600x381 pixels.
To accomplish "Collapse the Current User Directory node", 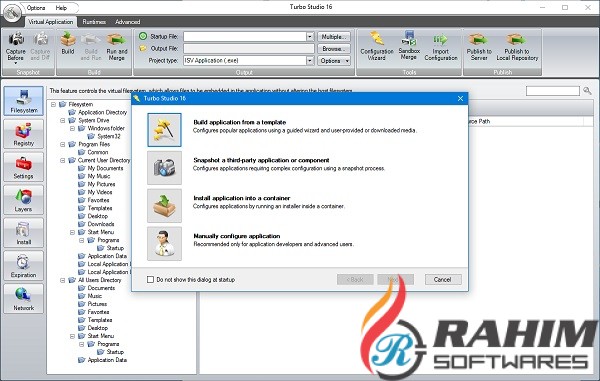I will coord(63,160).
